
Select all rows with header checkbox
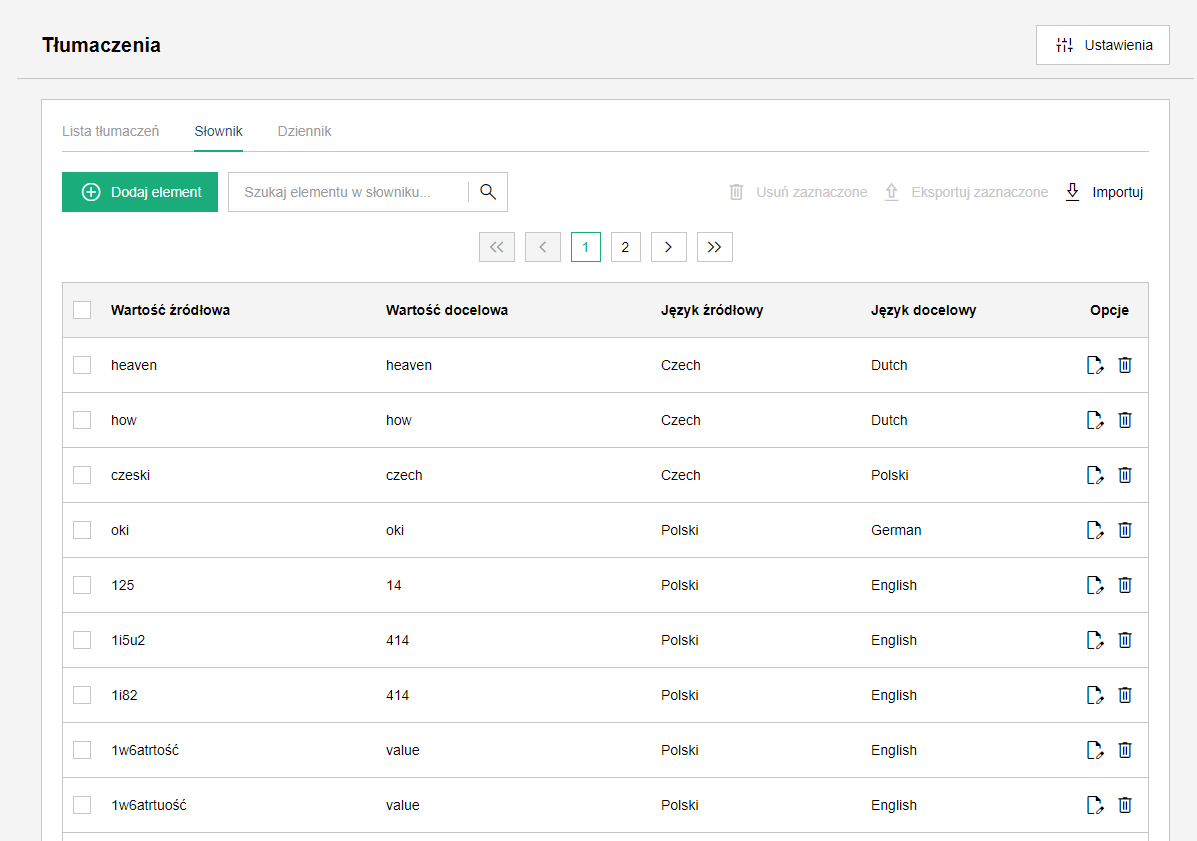(82, 310)
